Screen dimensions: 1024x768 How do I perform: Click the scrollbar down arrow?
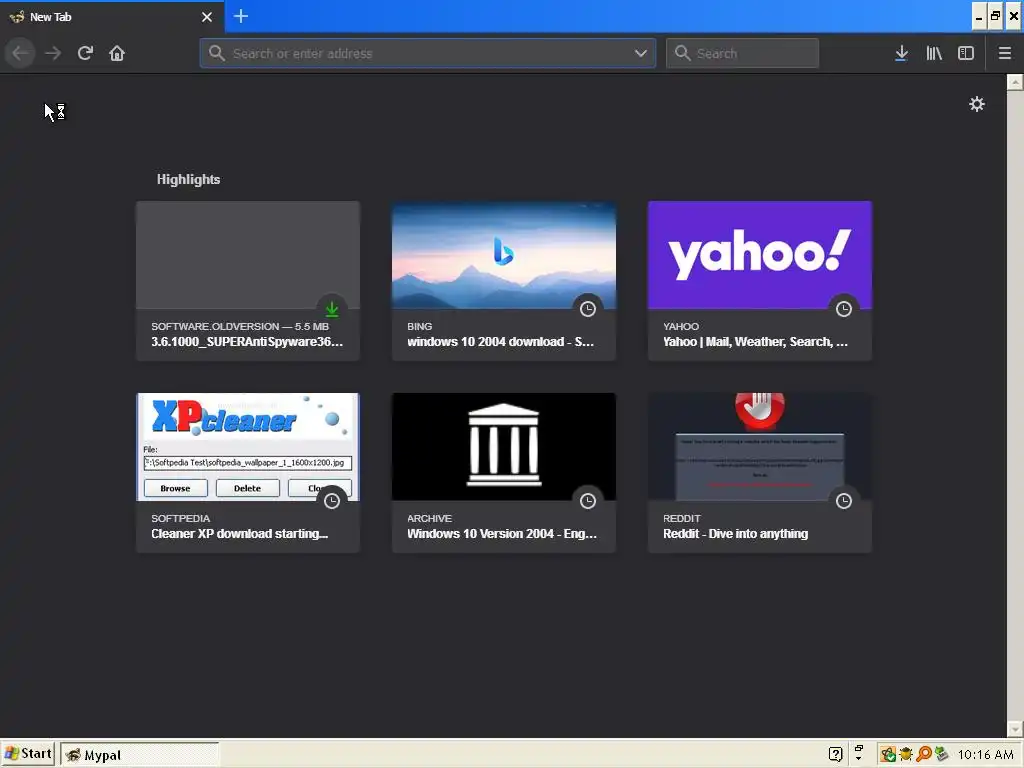click(x=1015, y=729)
